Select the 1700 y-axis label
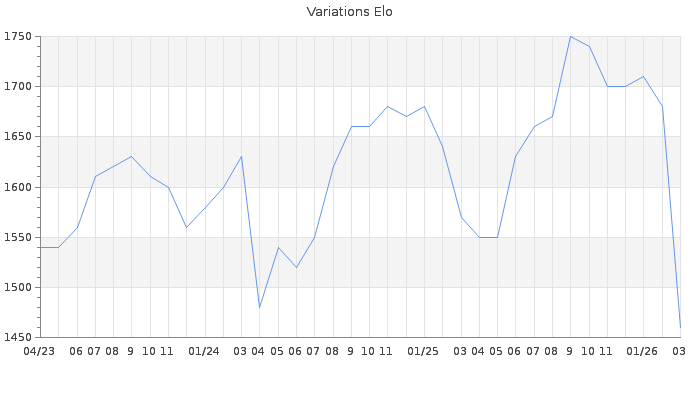700x400 pixels. pos(18,87)
